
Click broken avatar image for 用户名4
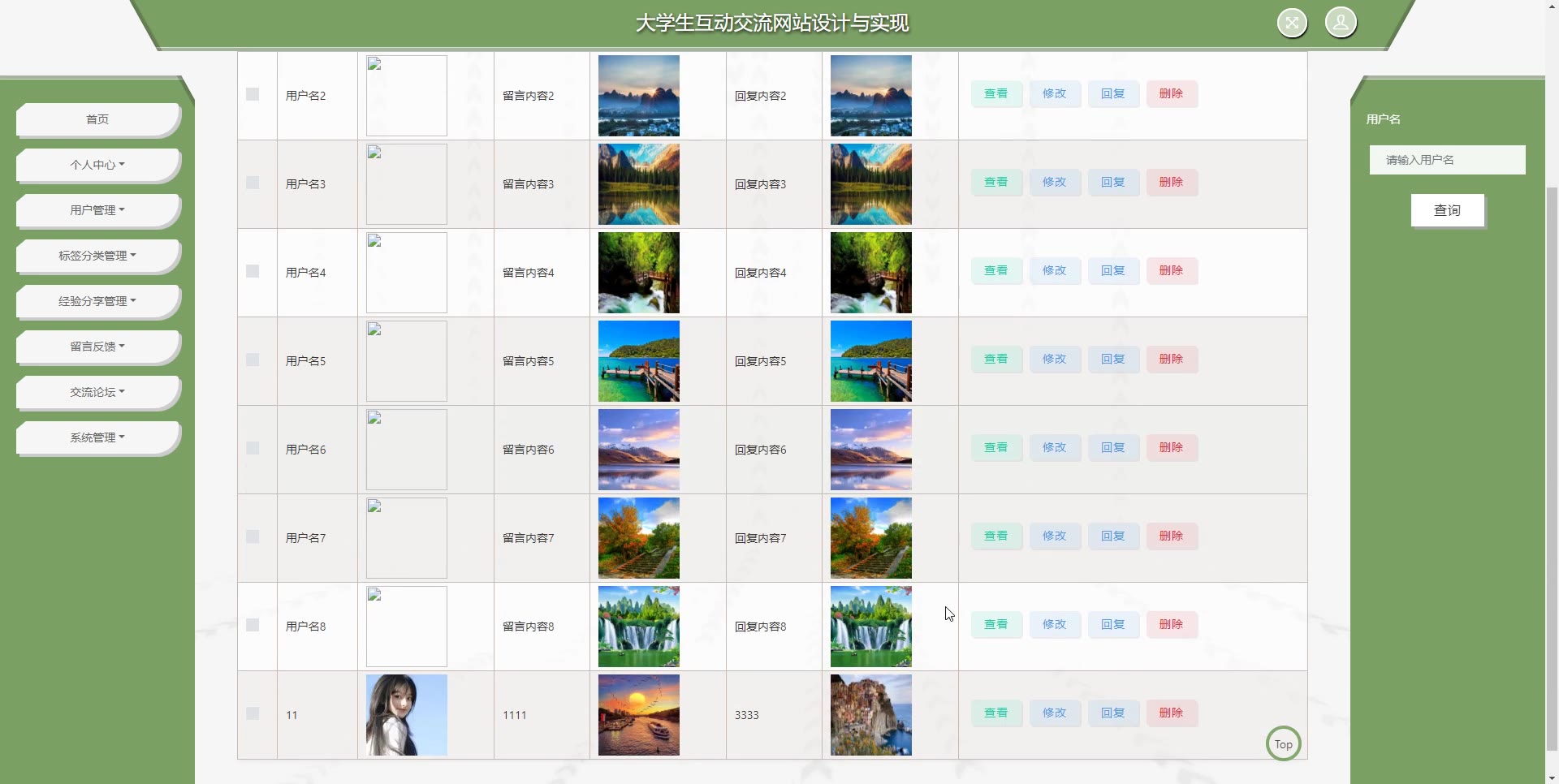coord(407,273)
